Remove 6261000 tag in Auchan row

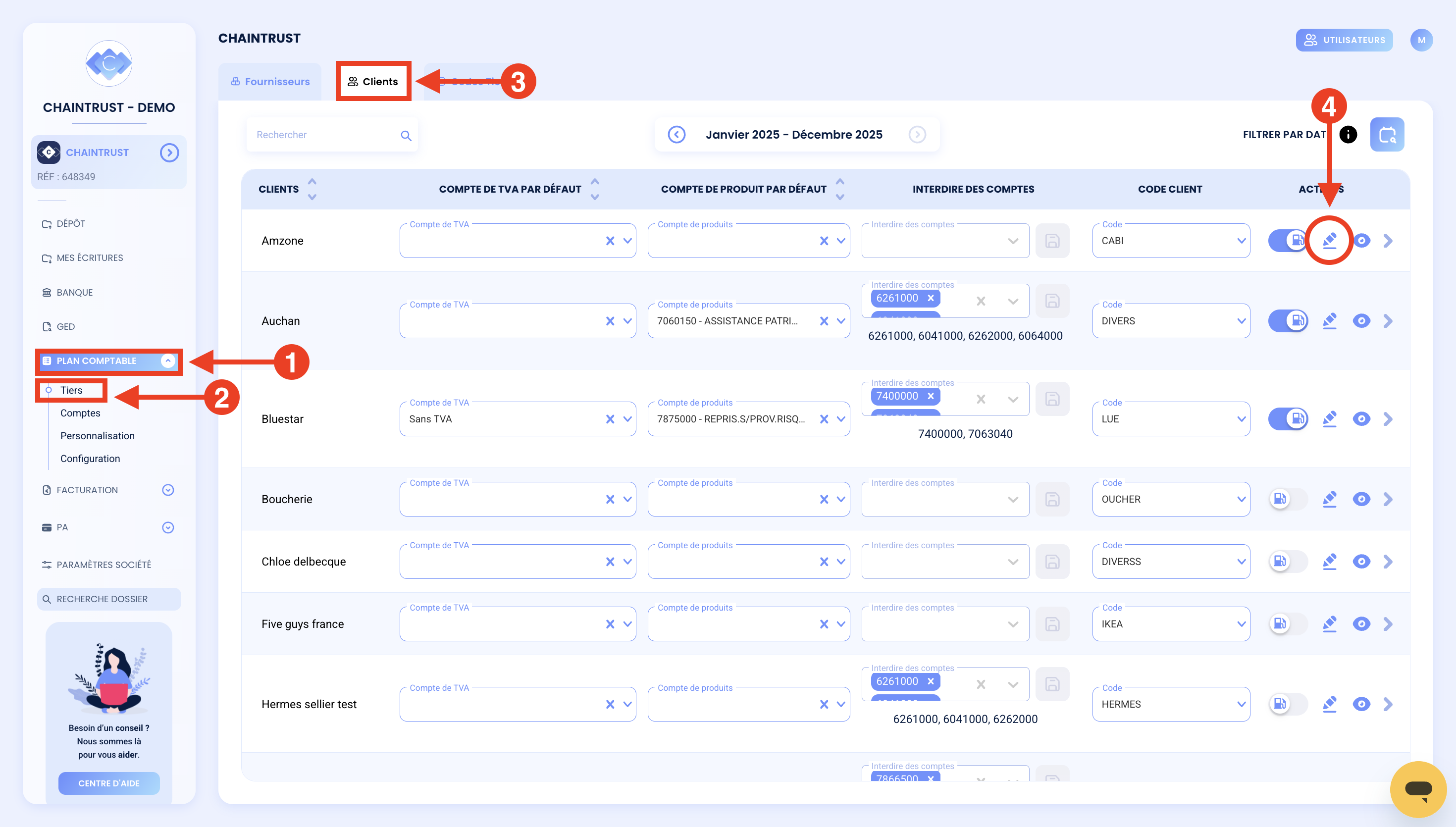point(931,298)
